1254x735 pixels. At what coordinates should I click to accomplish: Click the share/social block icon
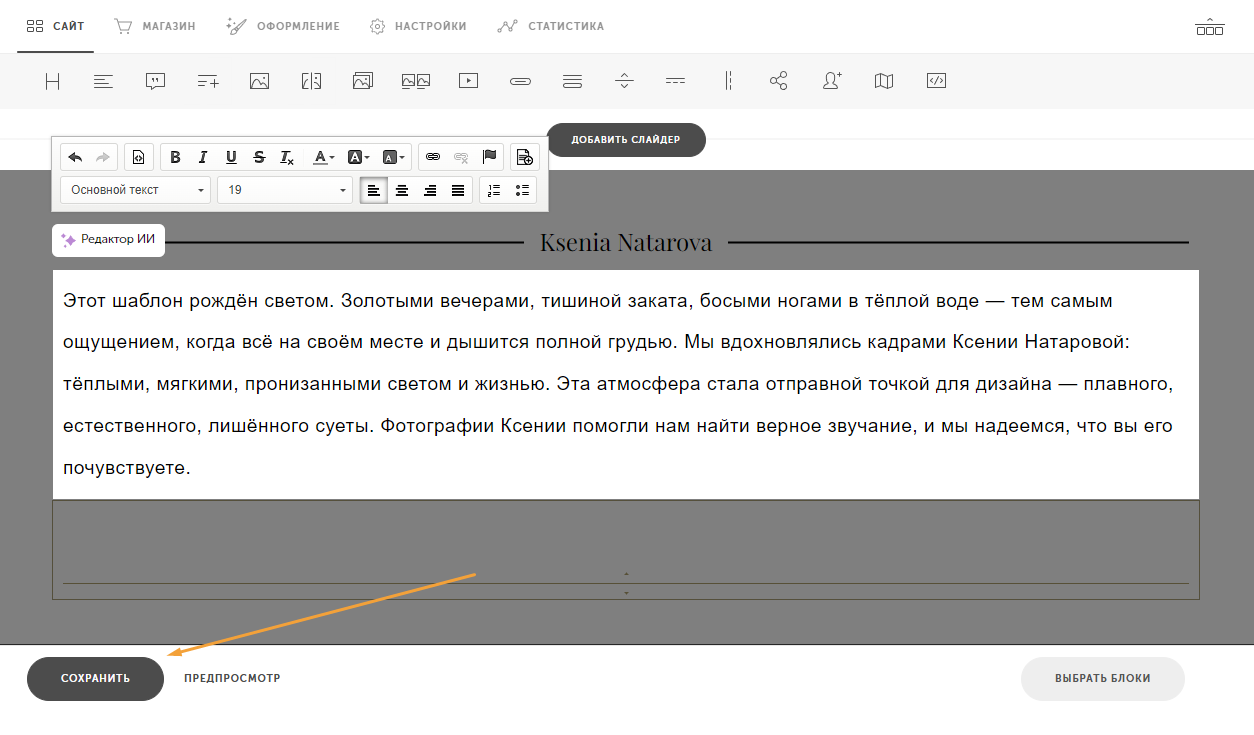coord(779,81)
